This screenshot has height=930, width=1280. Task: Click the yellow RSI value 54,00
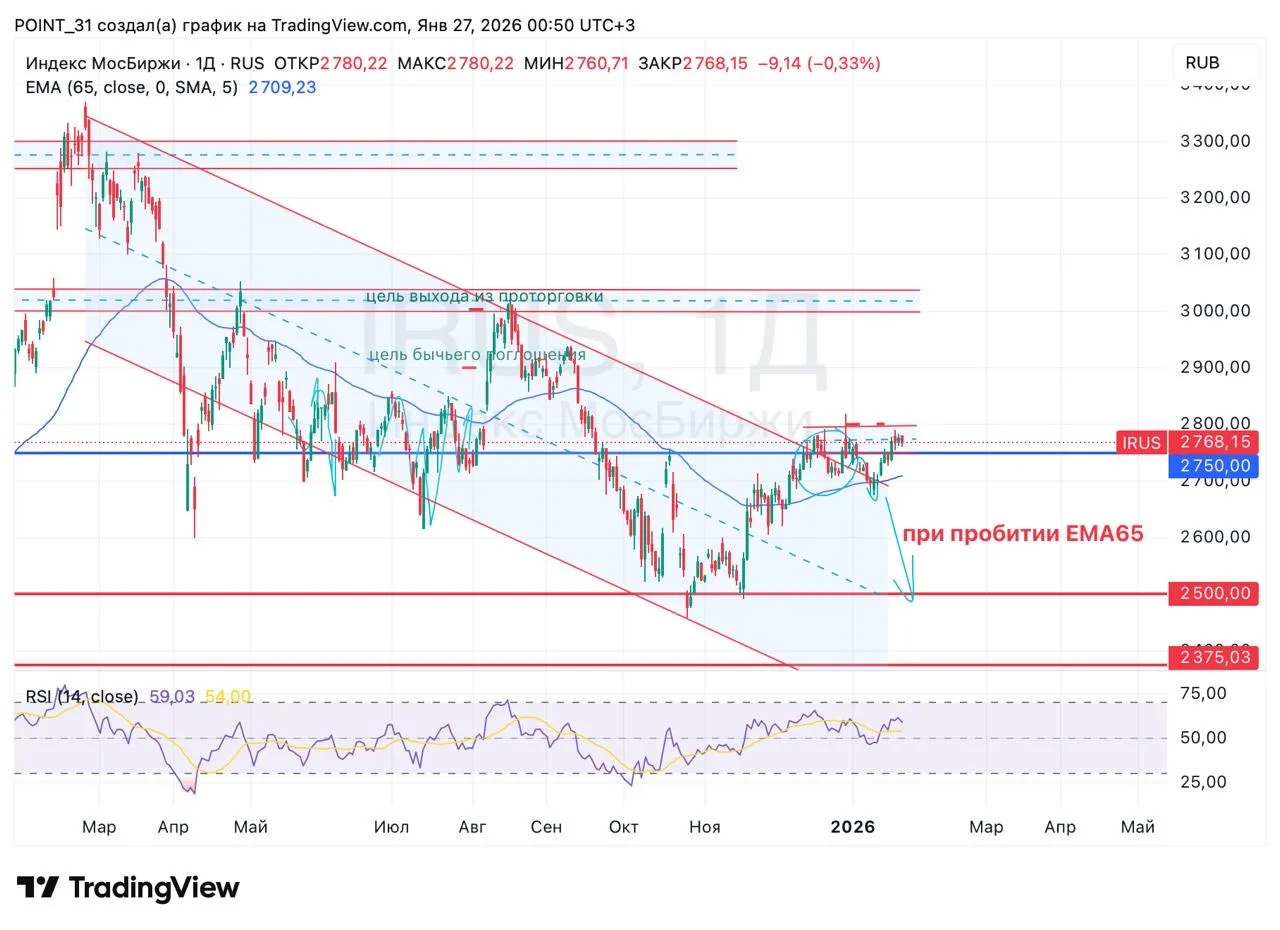click(x=228, y=697)
